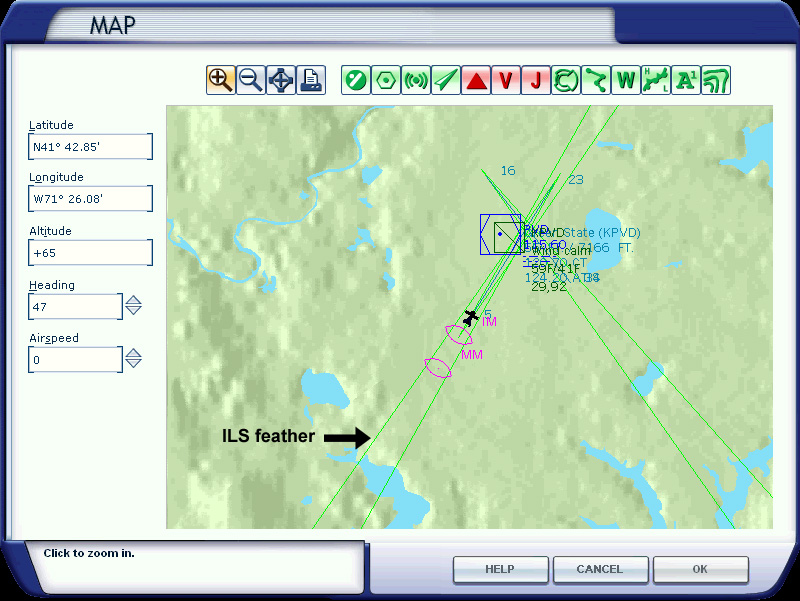Increase airspeed with the up arrow
The height and width of the screenshot is (601, 800).
coord(133,353)
